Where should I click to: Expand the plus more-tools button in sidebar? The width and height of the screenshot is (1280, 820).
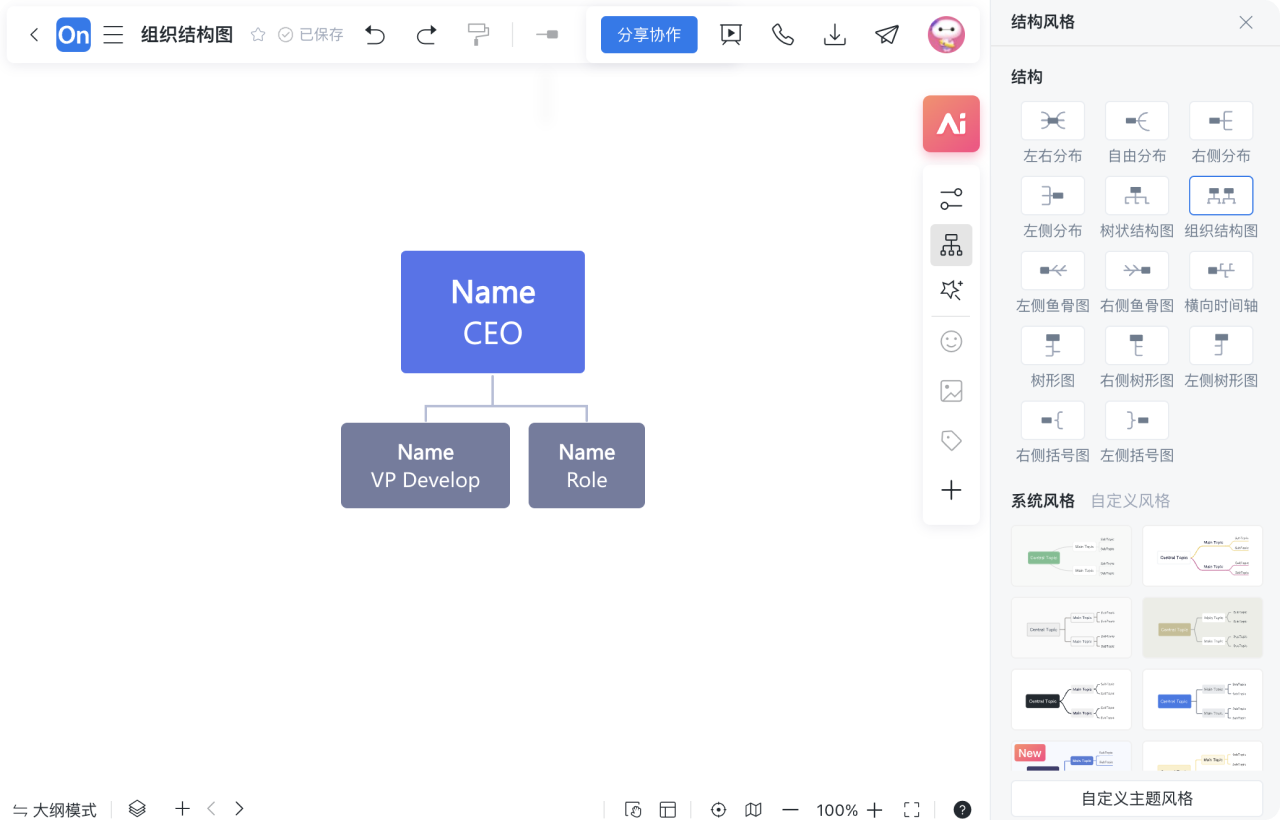point(951,490)
